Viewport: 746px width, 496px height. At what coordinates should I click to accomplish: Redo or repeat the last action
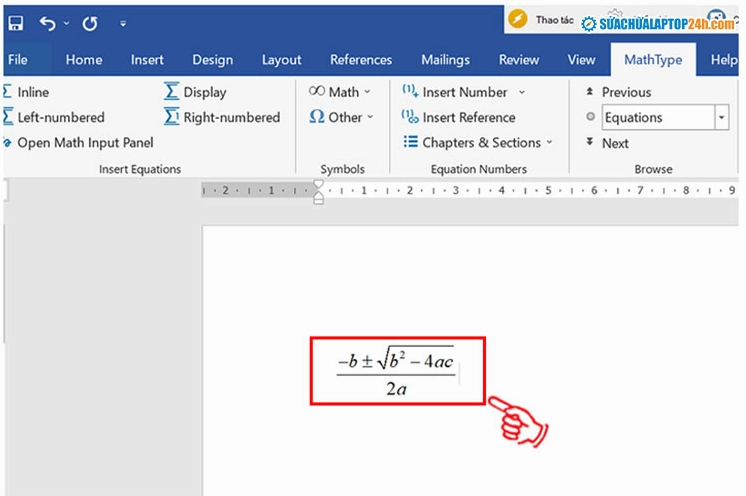[90, 23]
